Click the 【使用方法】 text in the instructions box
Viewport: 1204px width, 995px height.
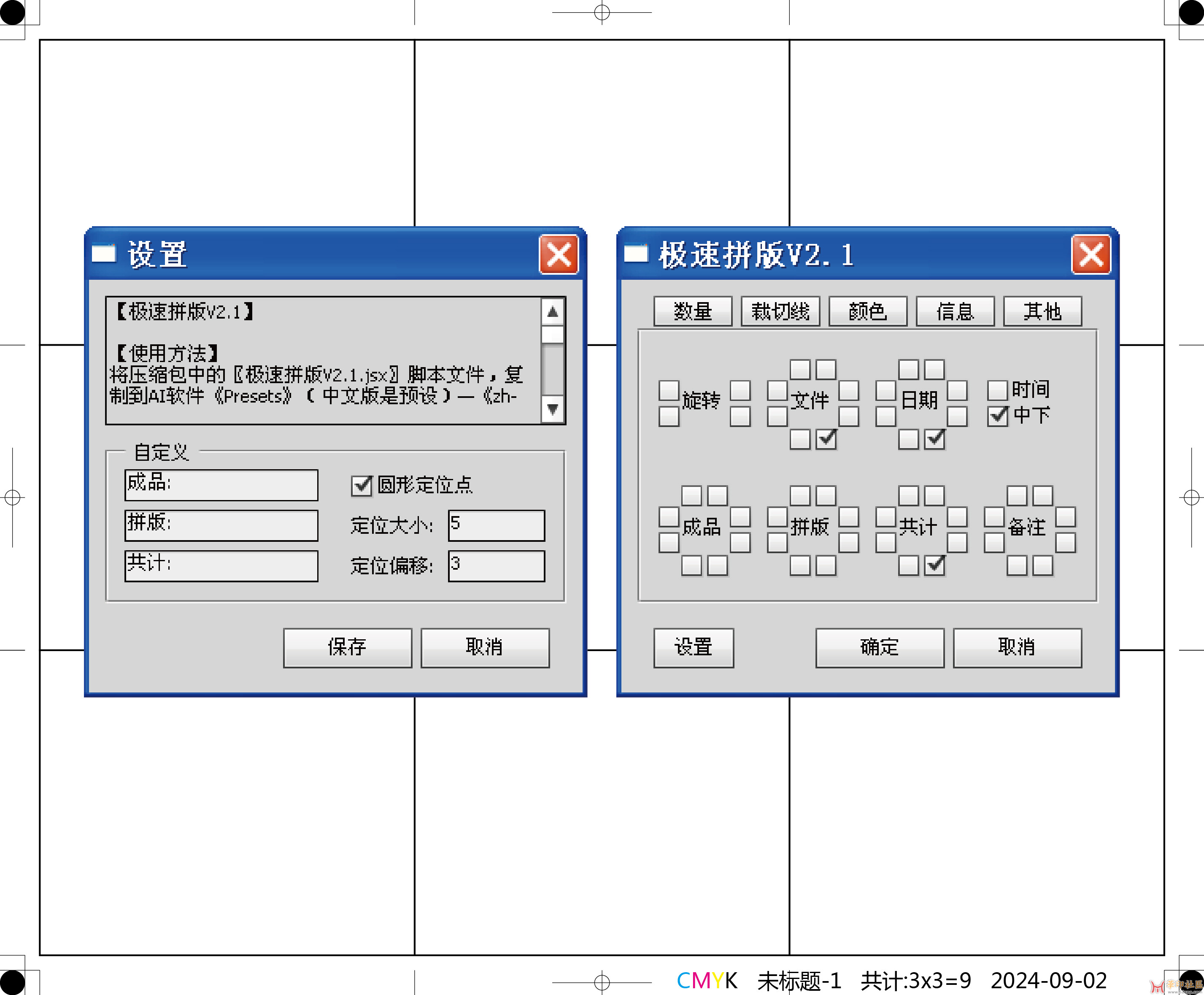(166, 353)
